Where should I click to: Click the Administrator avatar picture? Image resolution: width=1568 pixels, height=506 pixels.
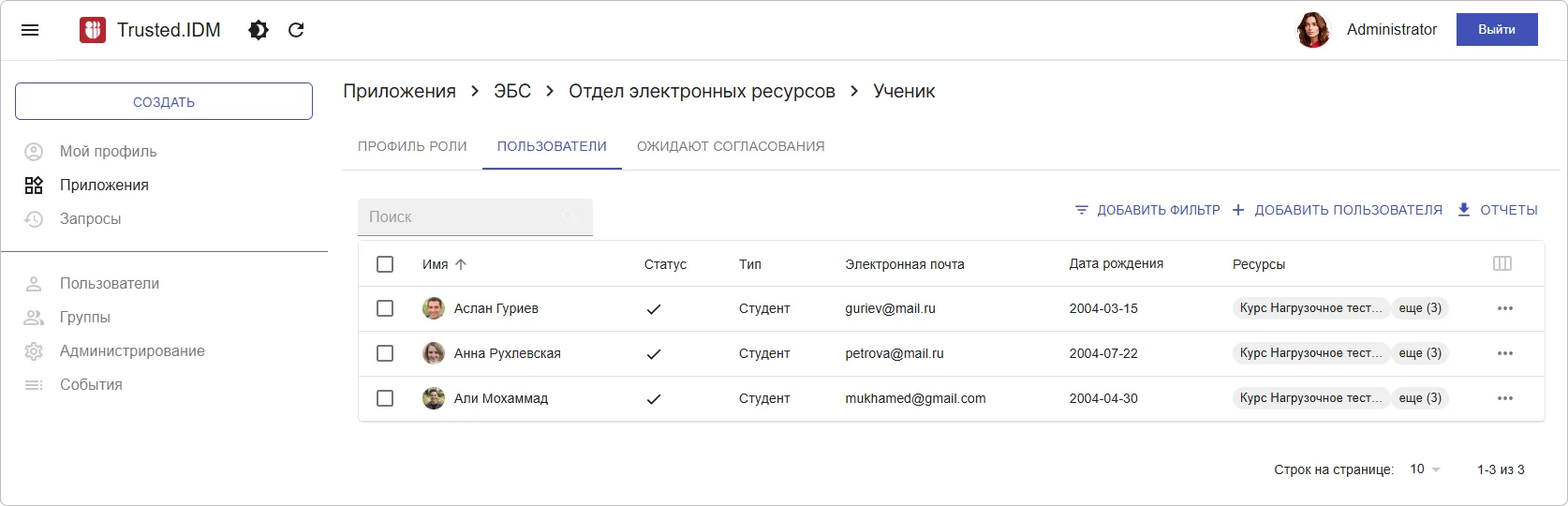[1313, 30]
